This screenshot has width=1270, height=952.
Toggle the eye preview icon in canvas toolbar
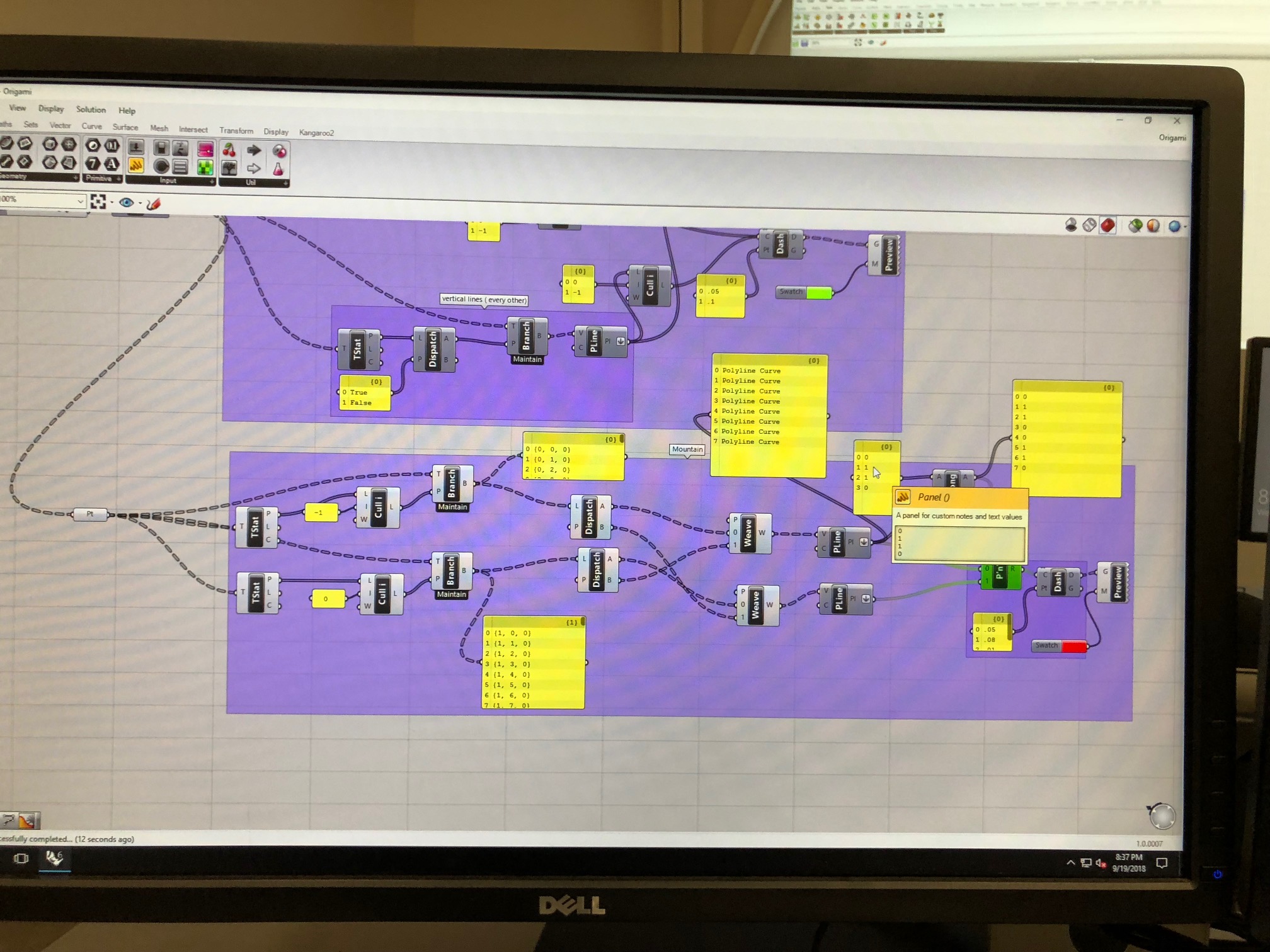(127, 202)
